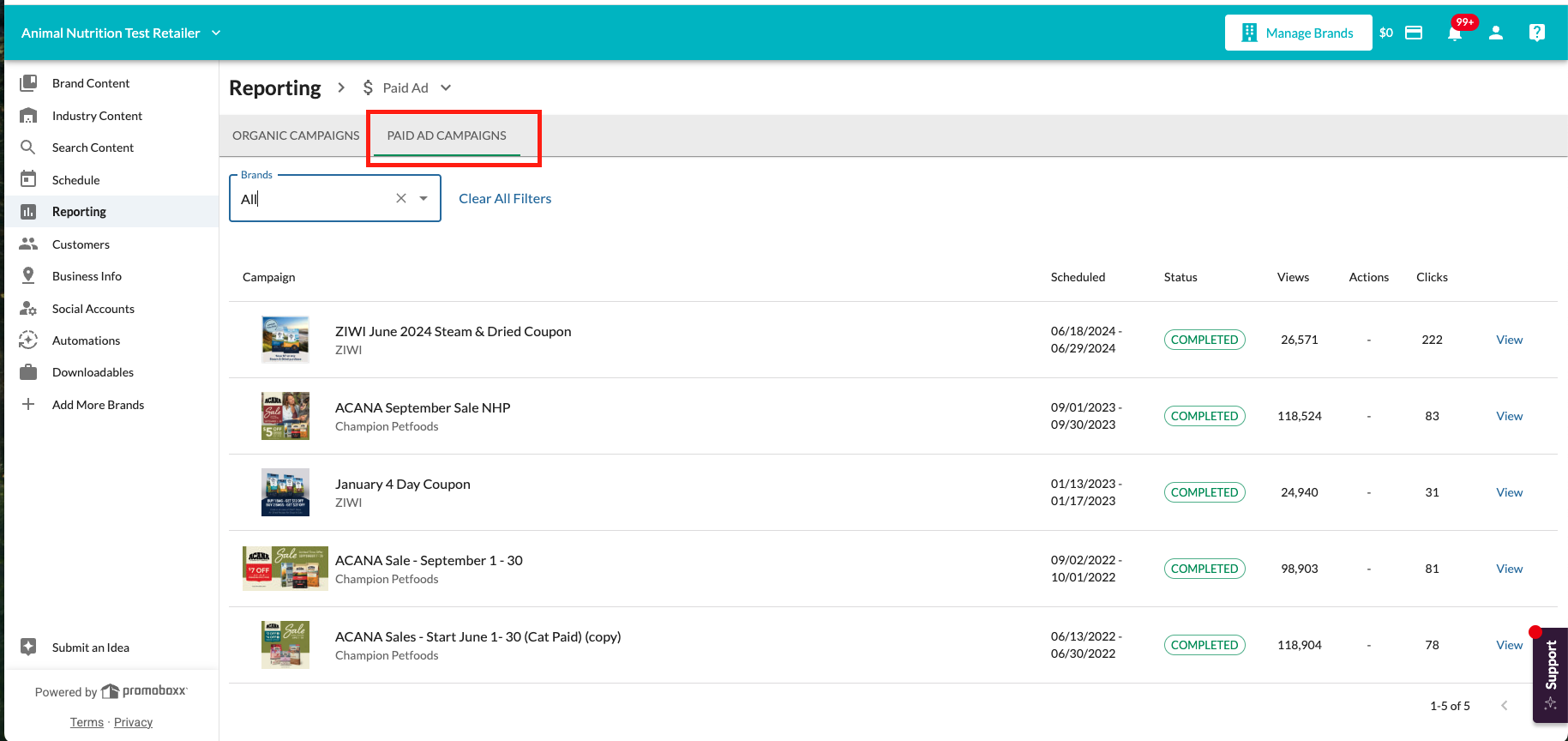Open Brand Content icon in sidebar

click(x=28, y=83)
